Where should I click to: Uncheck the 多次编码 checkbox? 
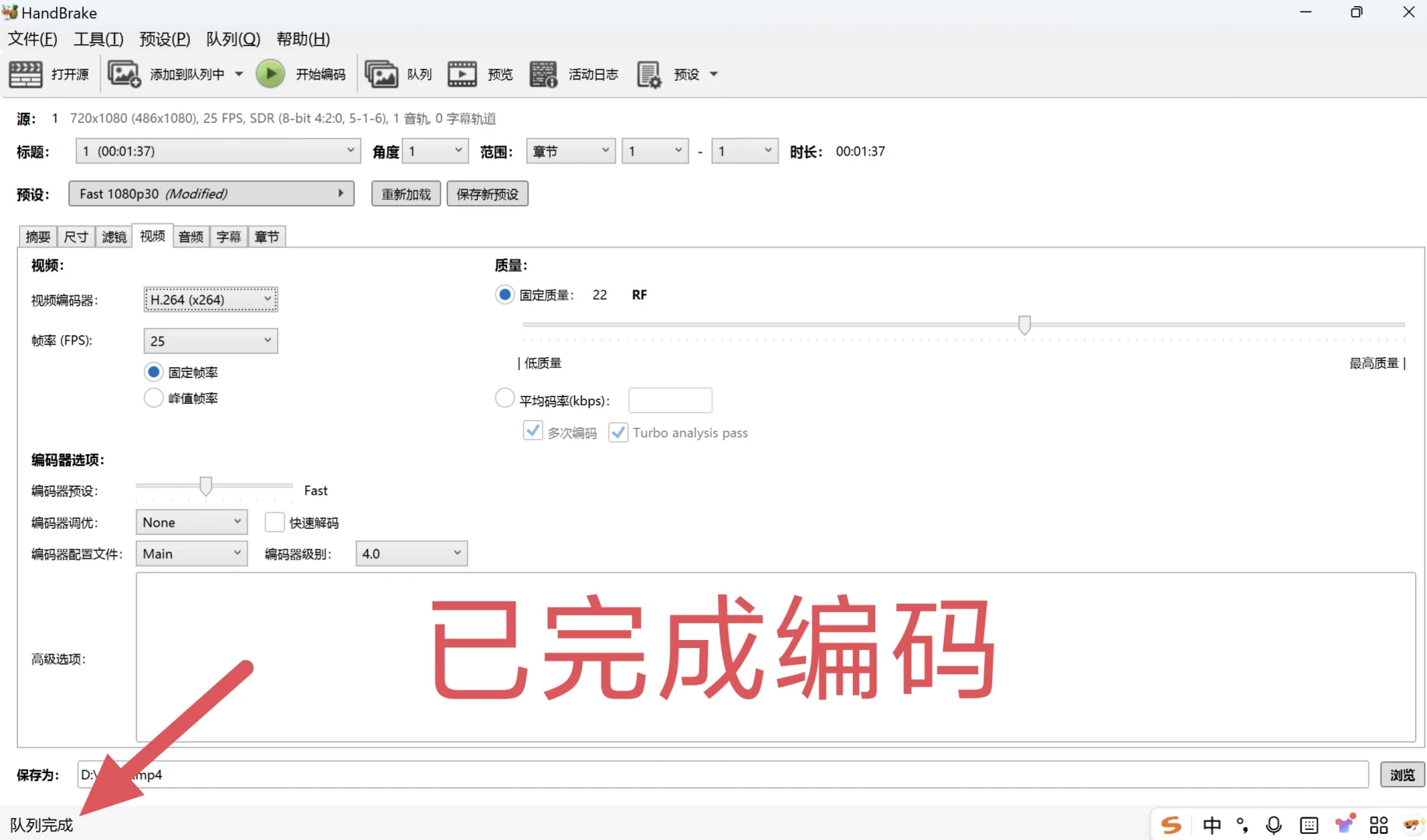tap(532, 430)
